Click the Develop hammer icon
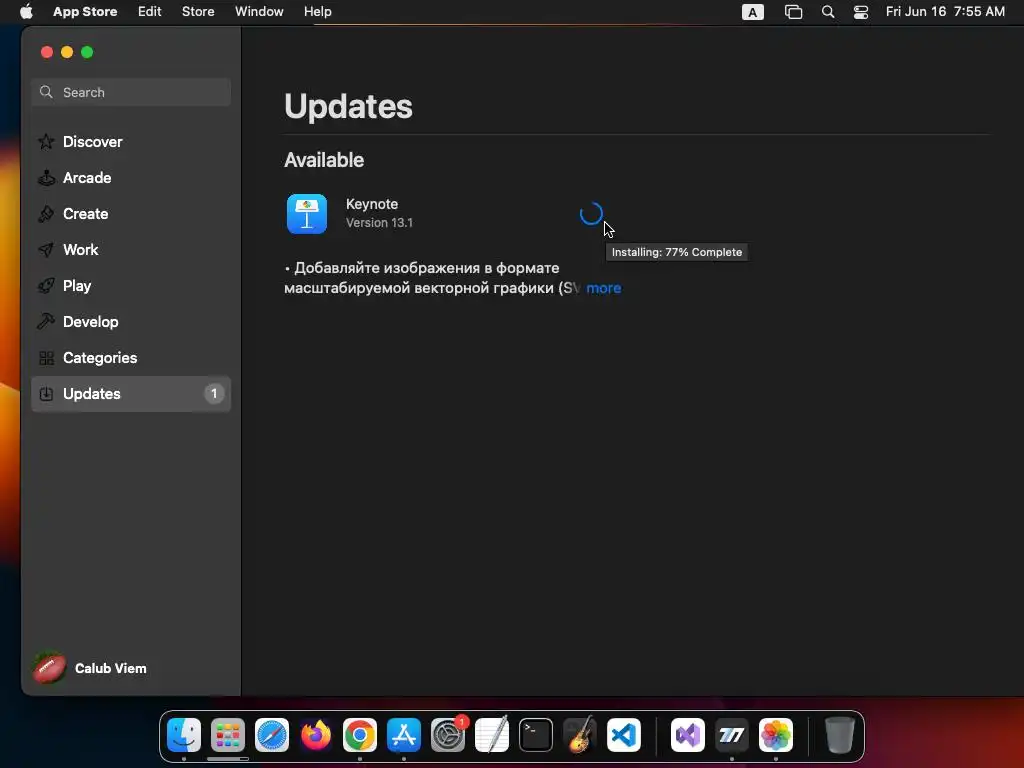1024x768 pixels. point(46,321)
